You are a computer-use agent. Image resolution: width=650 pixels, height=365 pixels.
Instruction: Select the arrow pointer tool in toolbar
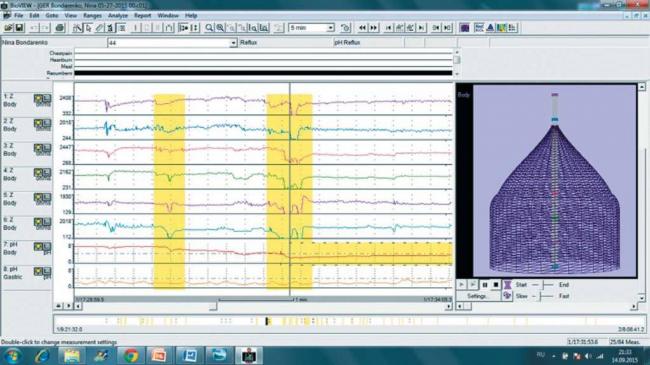coord(88,28)
